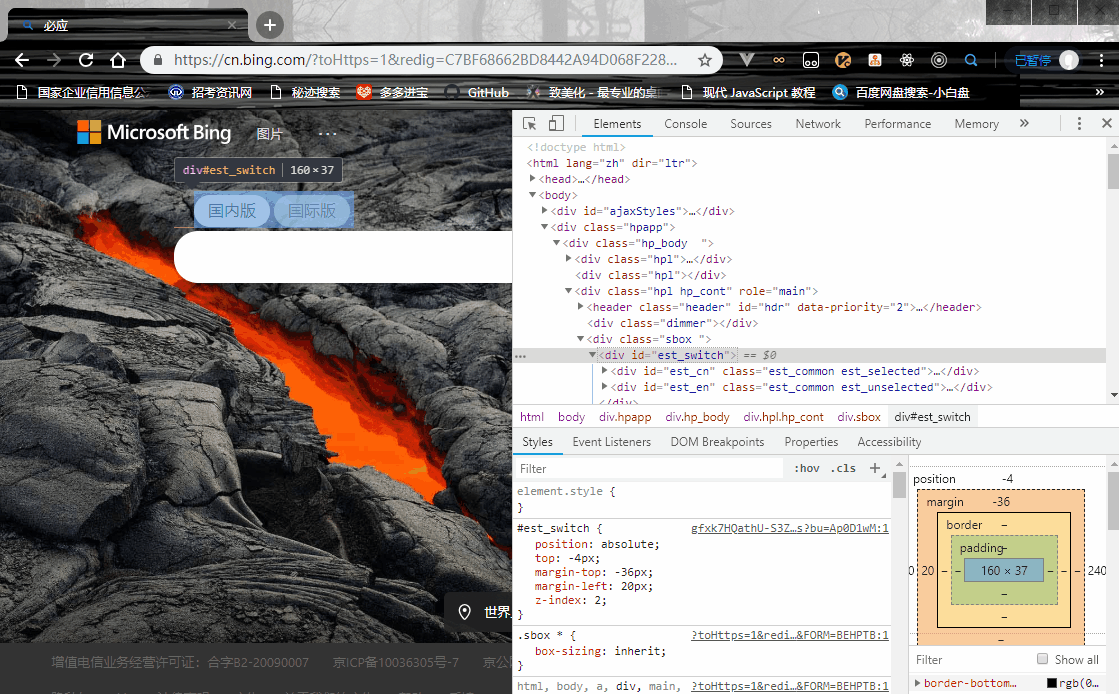Click the ellipsis beside the selected DOM row
This screenshot has width=1119, height=694.
click(x=520, y=356)
